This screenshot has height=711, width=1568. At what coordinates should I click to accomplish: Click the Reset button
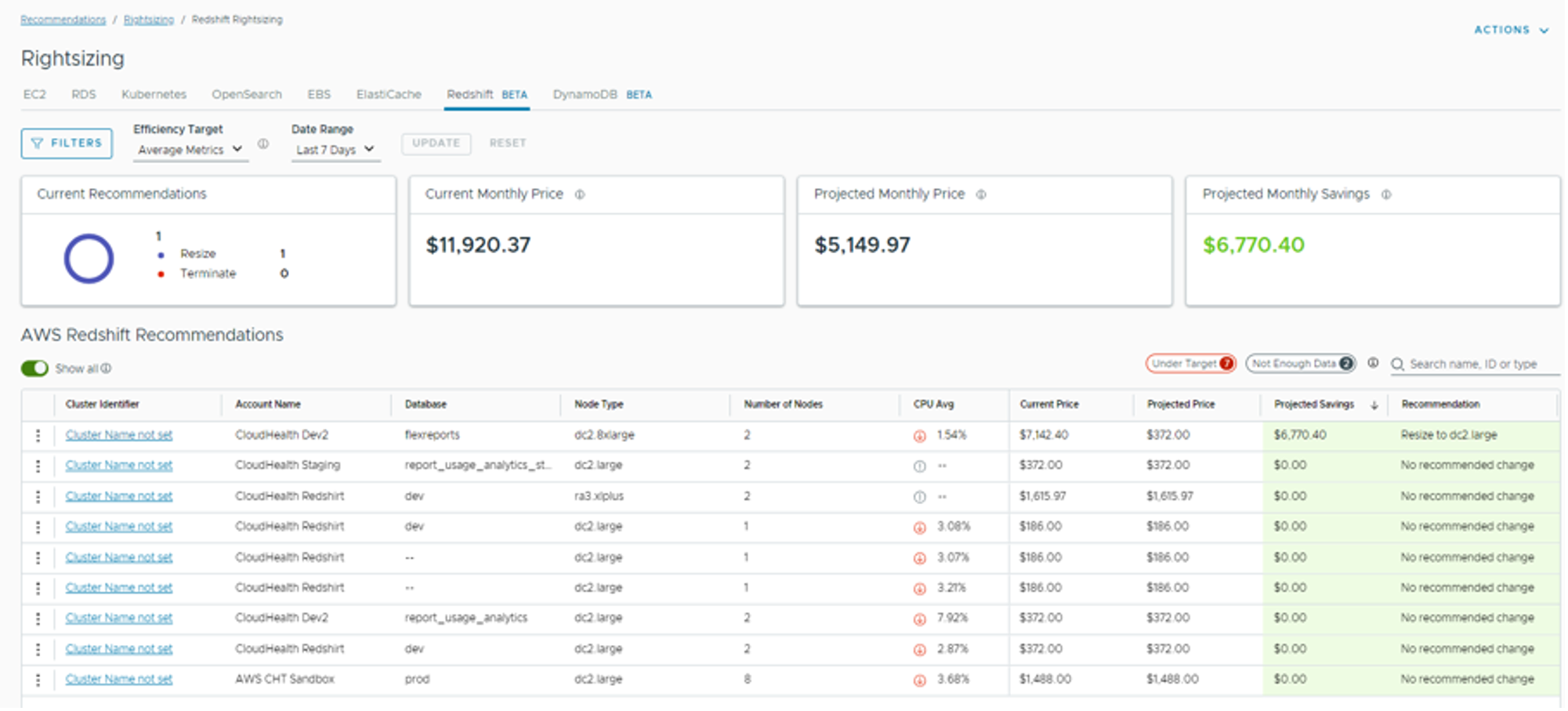(508, 143)
